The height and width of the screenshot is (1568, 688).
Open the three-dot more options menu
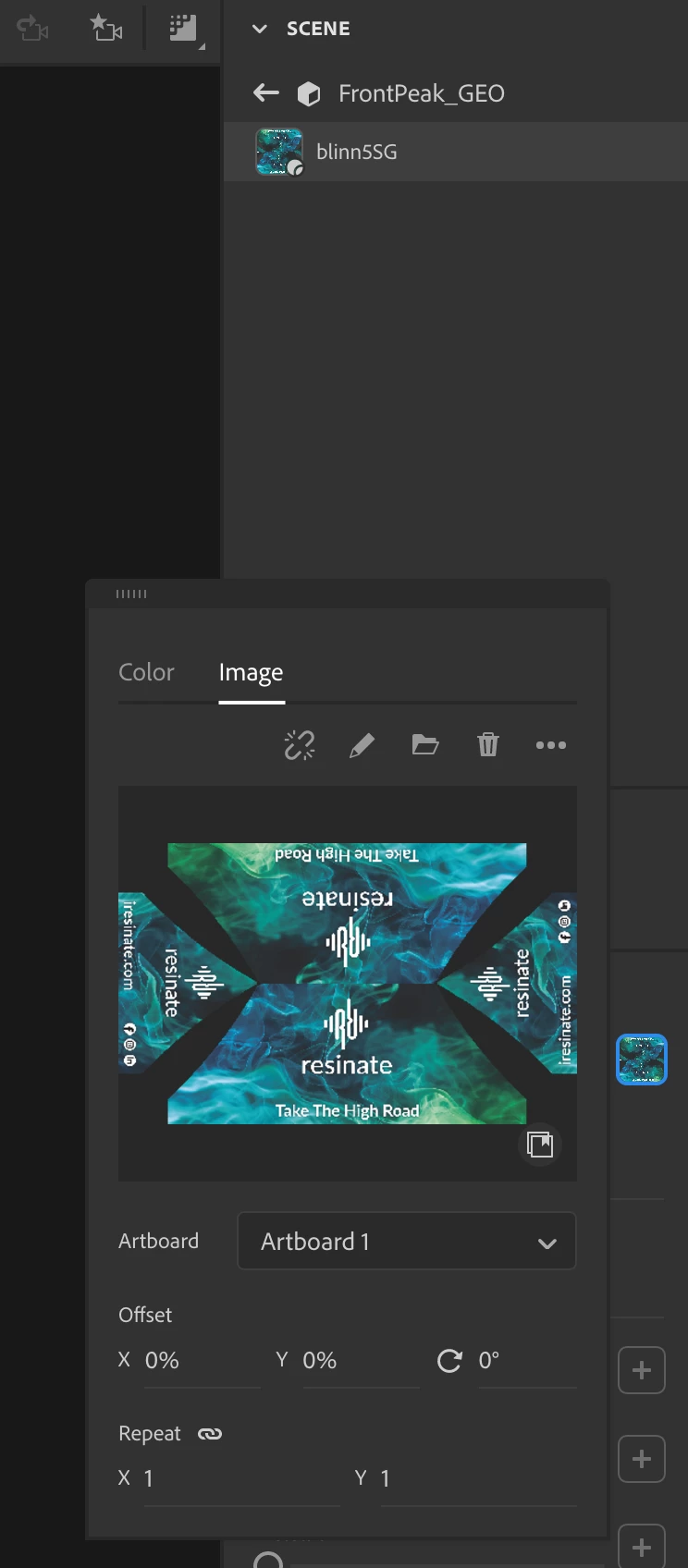click(x=551, y=745)
